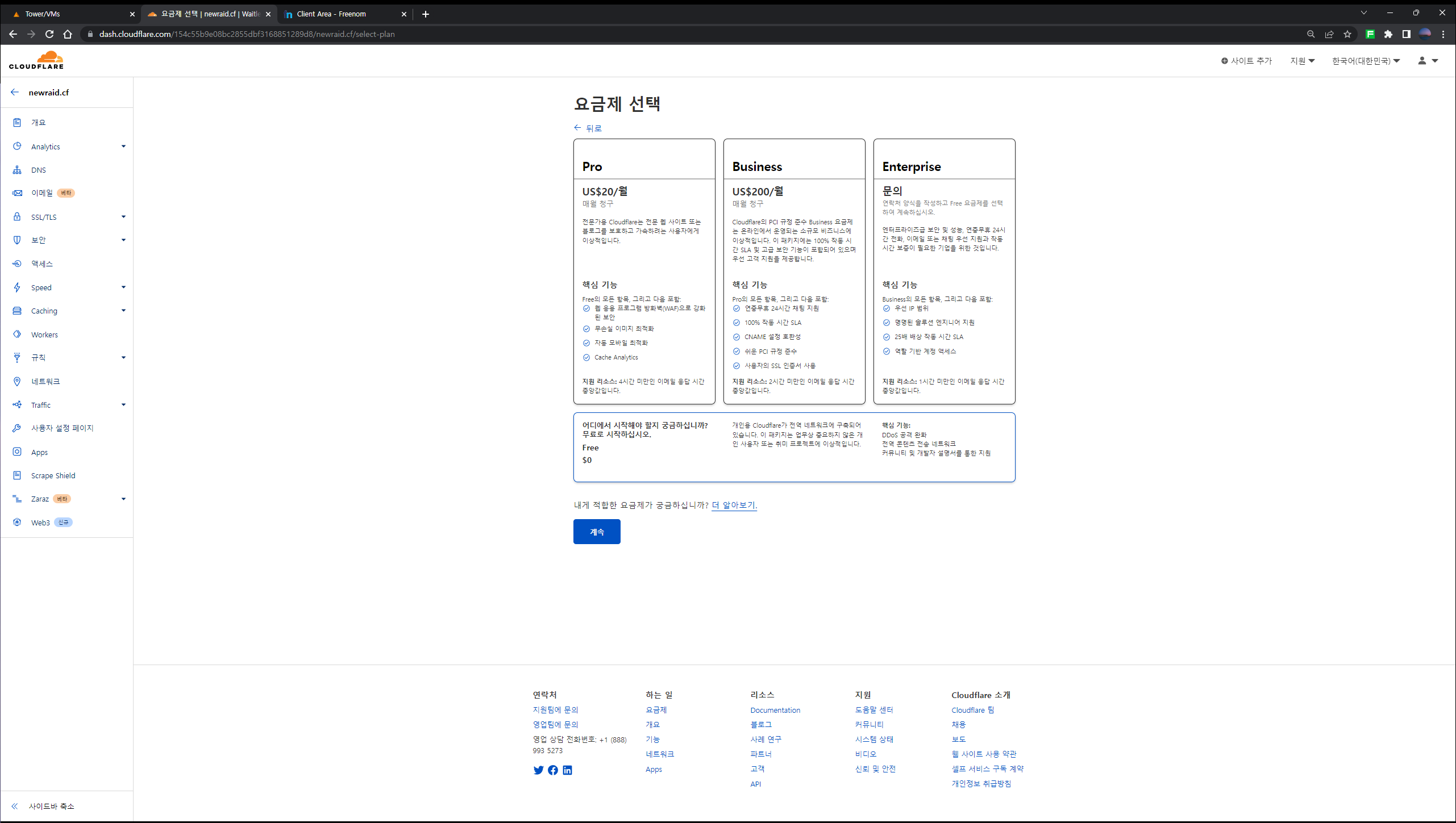Image resolution: width=1456 pixels, height=823 pixels.
Task: Click the browser extensions puzzle icon
Action: pyautogui.click(x=1388, y=34)
